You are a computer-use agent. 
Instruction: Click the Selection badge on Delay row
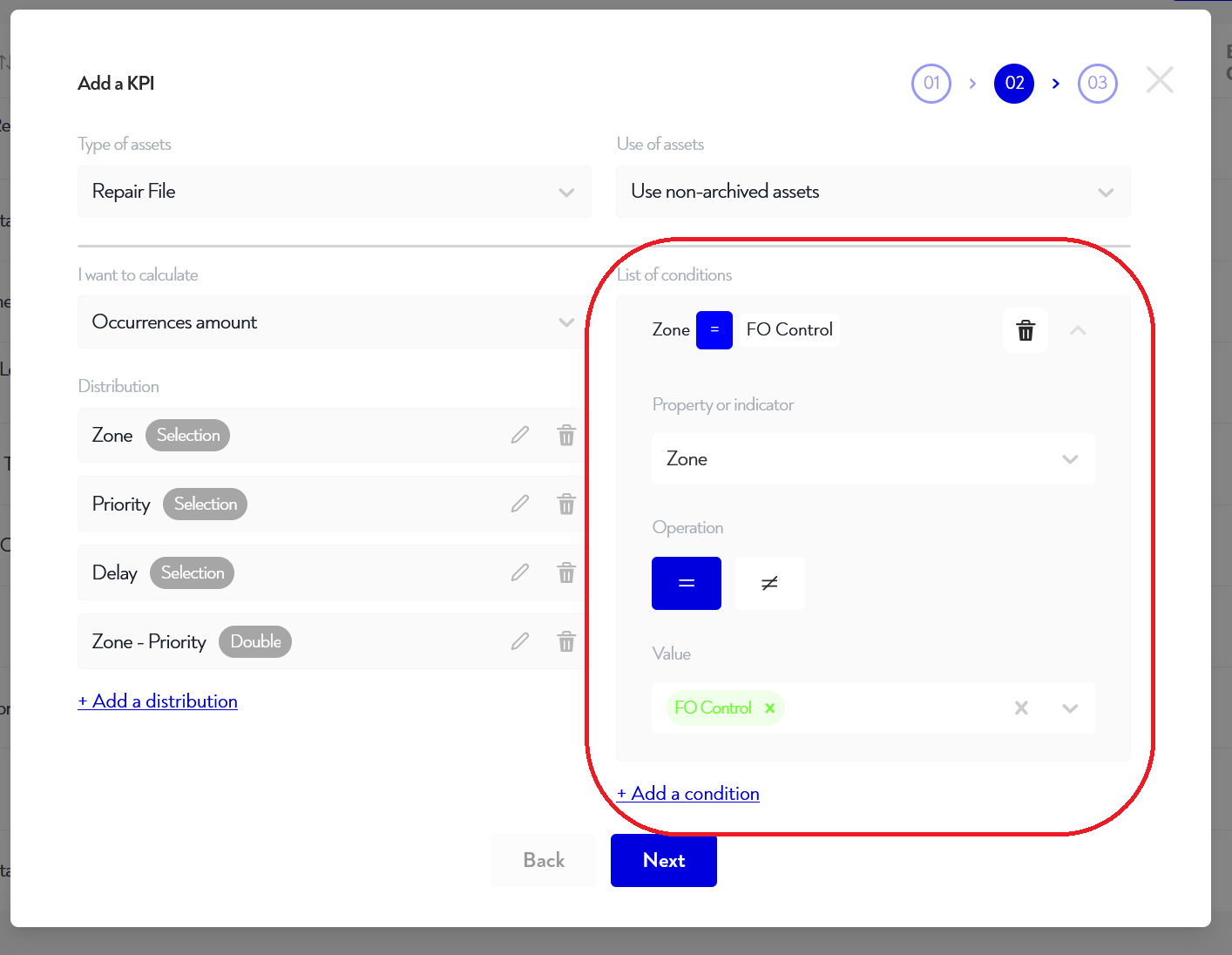coord(192,572)
